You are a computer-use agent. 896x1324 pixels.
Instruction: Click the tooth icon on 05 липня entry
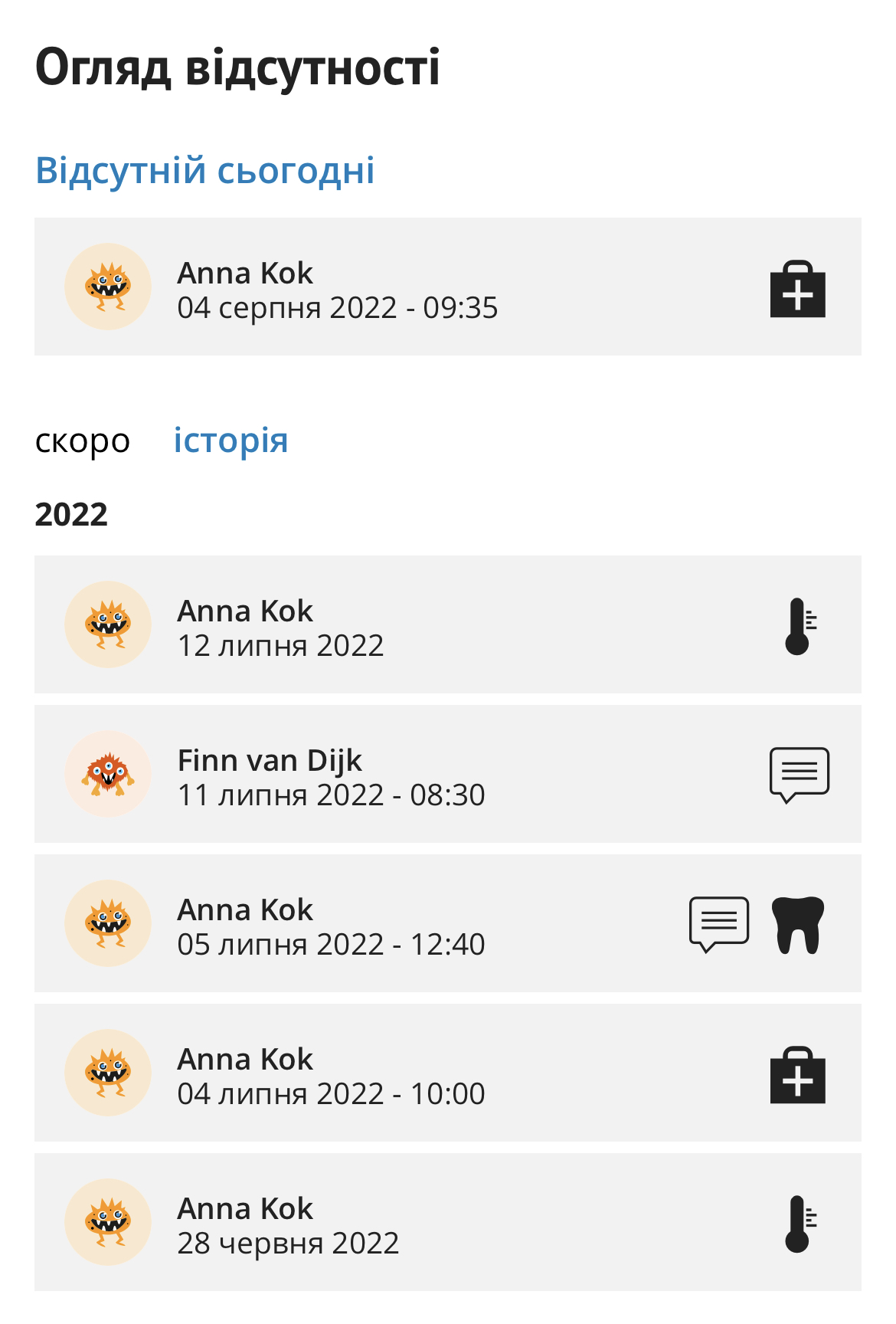[798, 925]
